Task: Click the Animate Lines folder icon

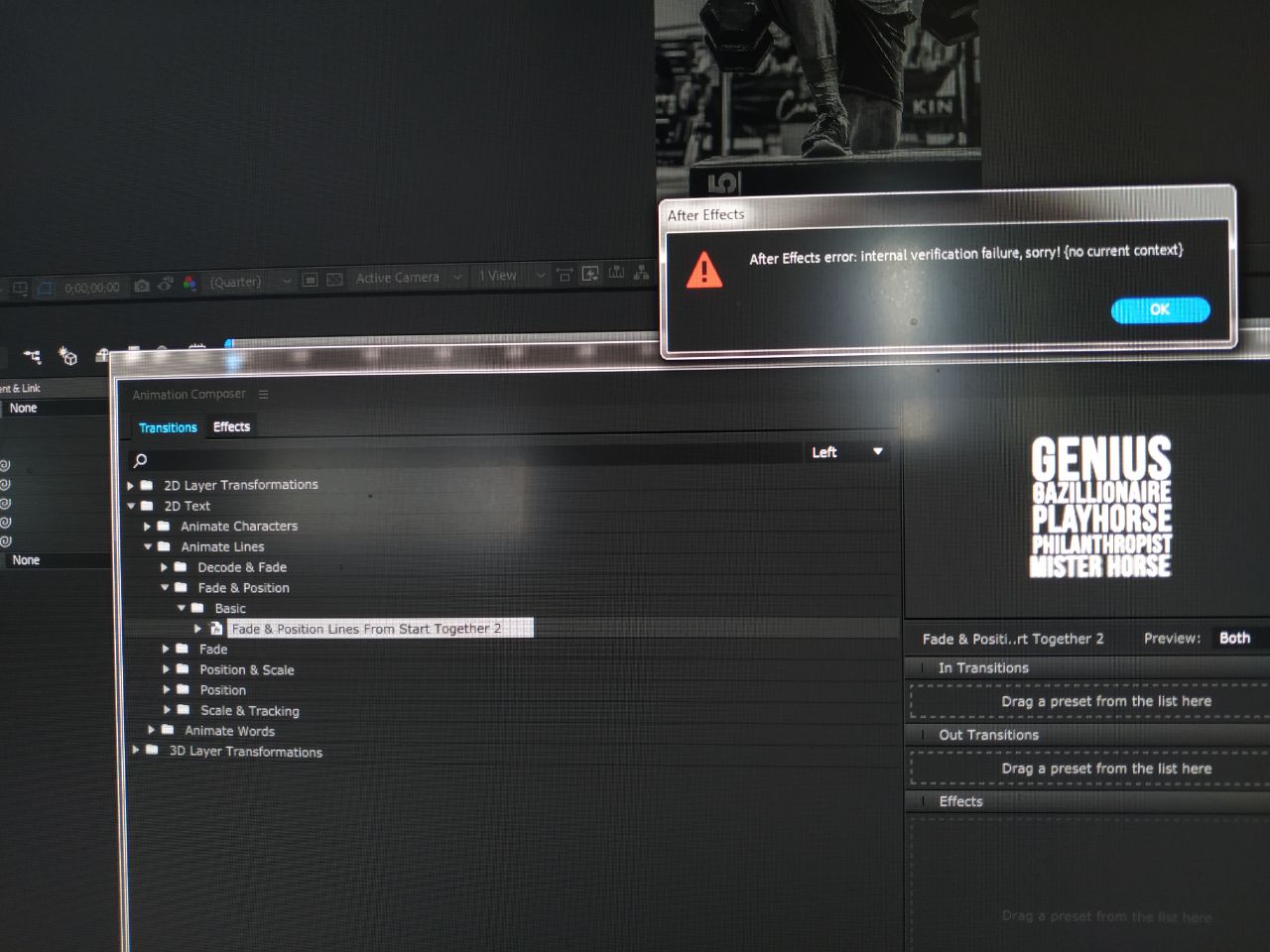Action: (164, 546)
